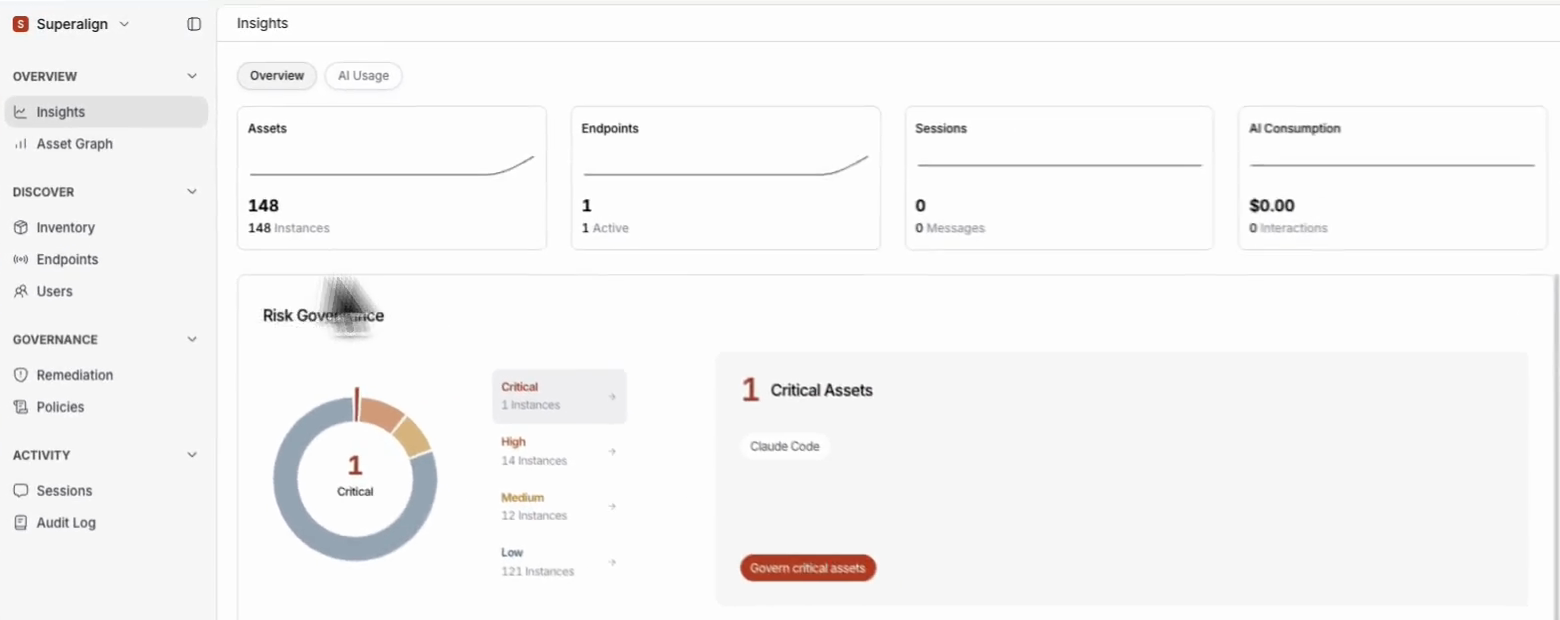Click the Endpoints signal icon
The width and height of the screenshot is (1560, 620).
click(21, 260)
